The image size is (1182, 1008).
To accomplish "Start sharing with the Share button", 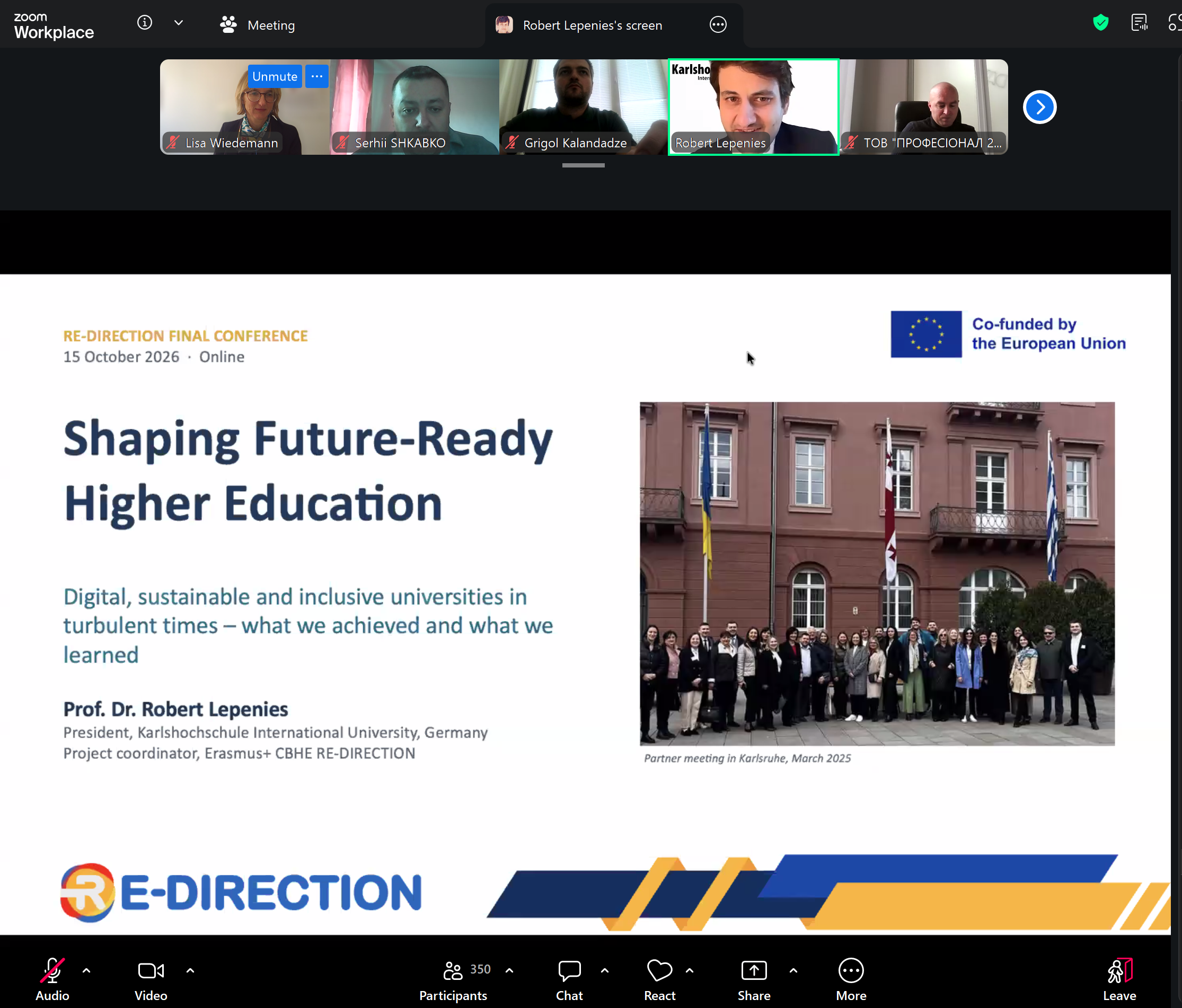I will coord(754,979).
